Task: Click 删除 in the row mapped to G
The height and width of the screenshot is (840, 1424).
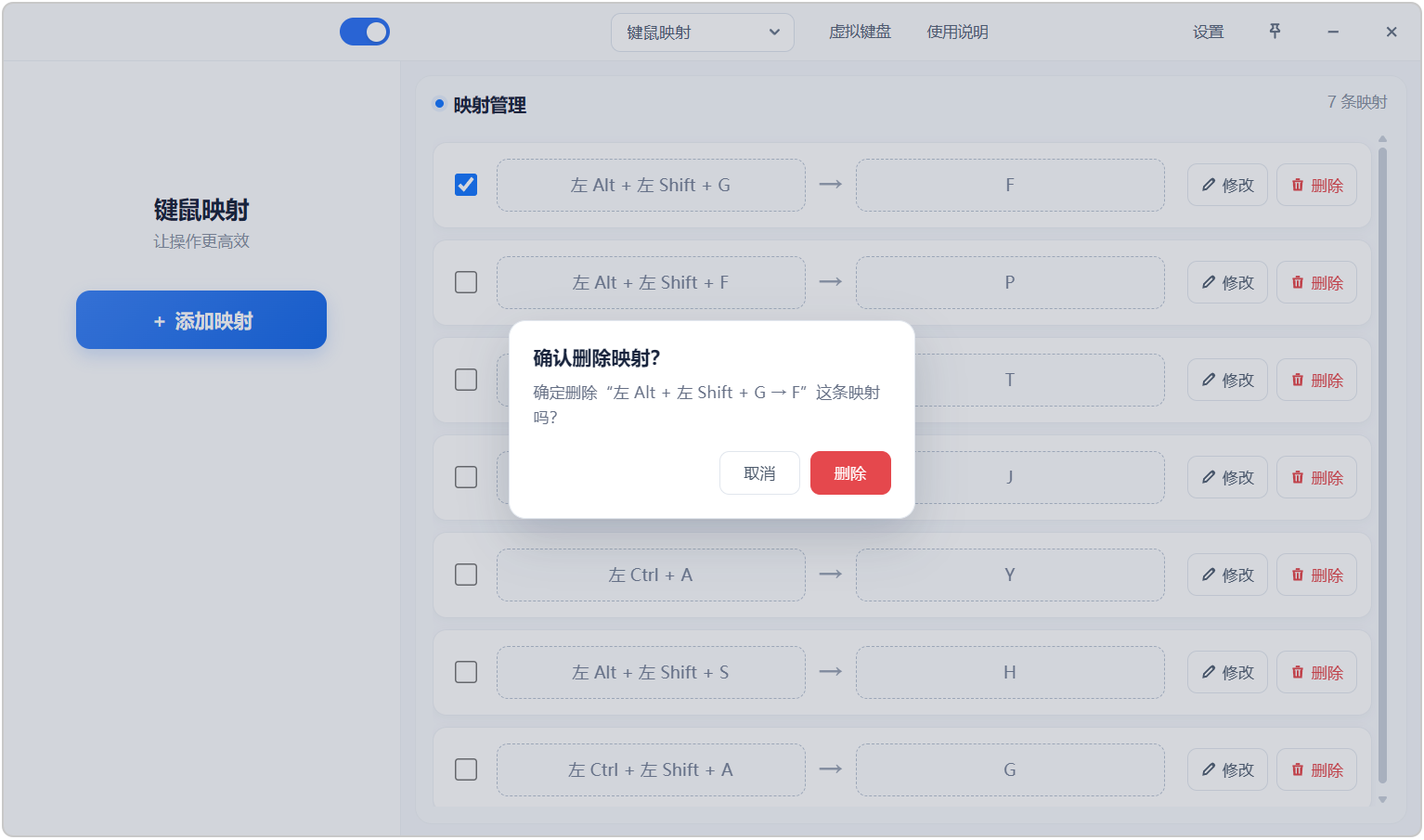Action: [1316, 769]
